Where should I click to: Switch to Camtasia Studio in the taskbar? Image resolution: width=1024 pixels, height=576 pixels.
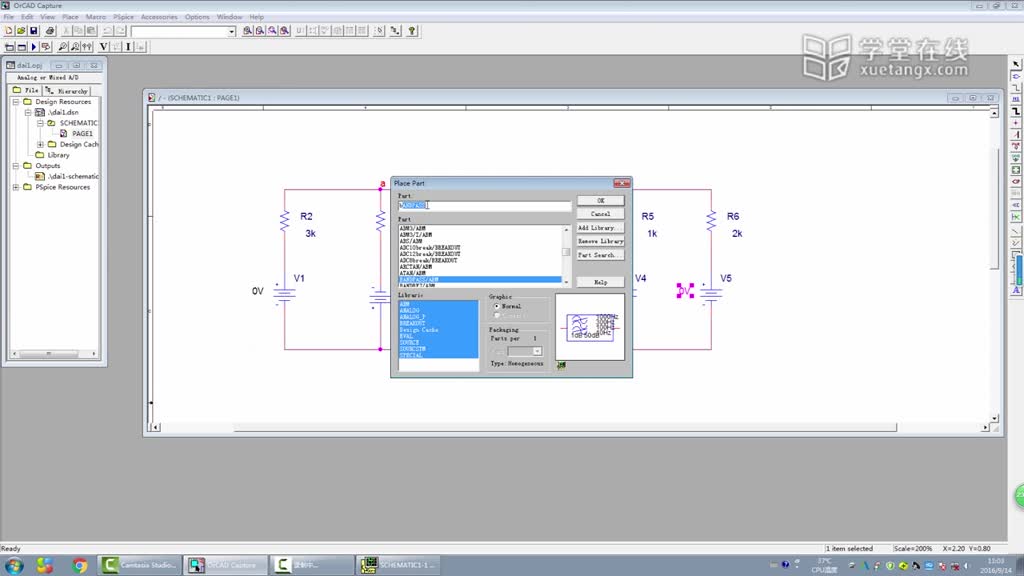[x=140, y=565]
